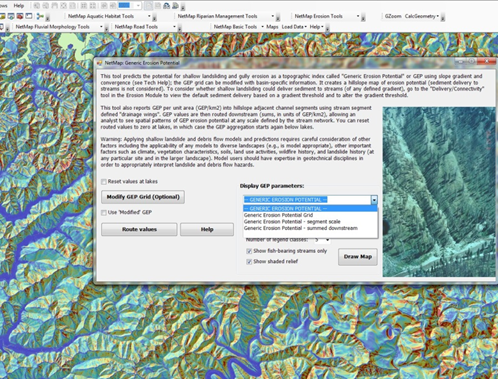The height and width of the screenshot is (379, 498).
Task: Click the dialog's title bar icon
Action: [99, 63]
